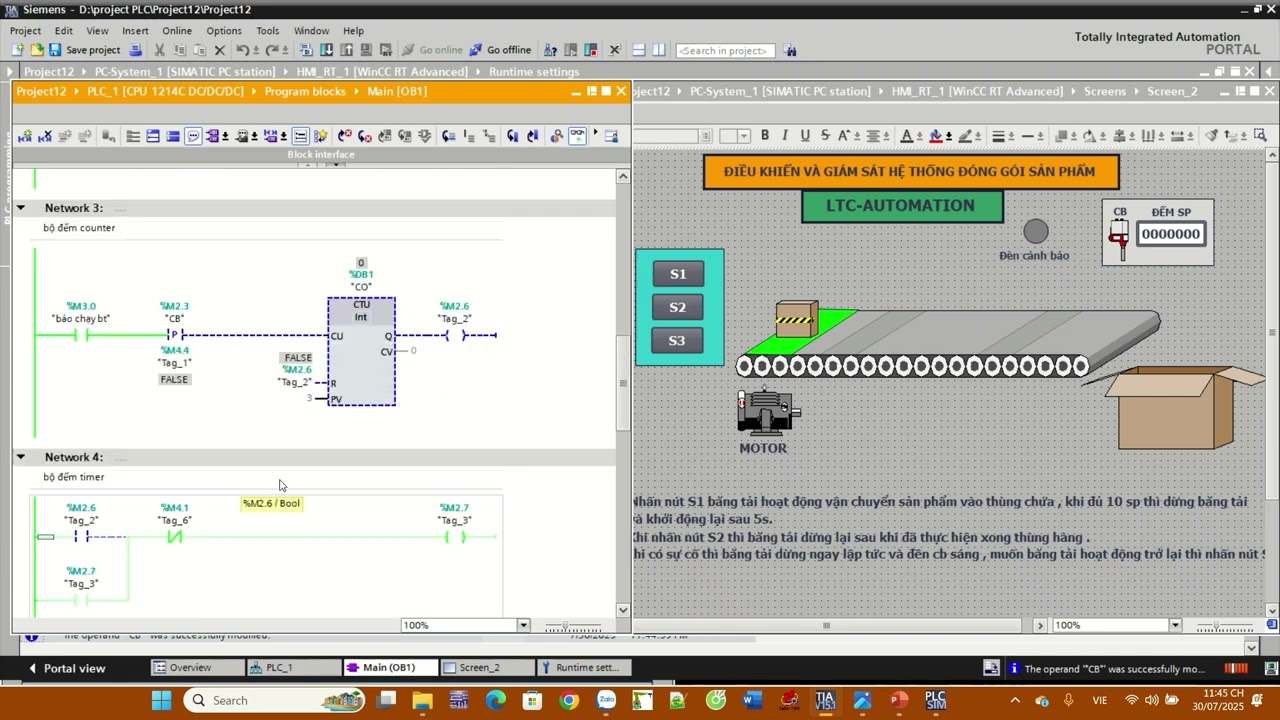Click the Italic formatting button

pos(785,136)
